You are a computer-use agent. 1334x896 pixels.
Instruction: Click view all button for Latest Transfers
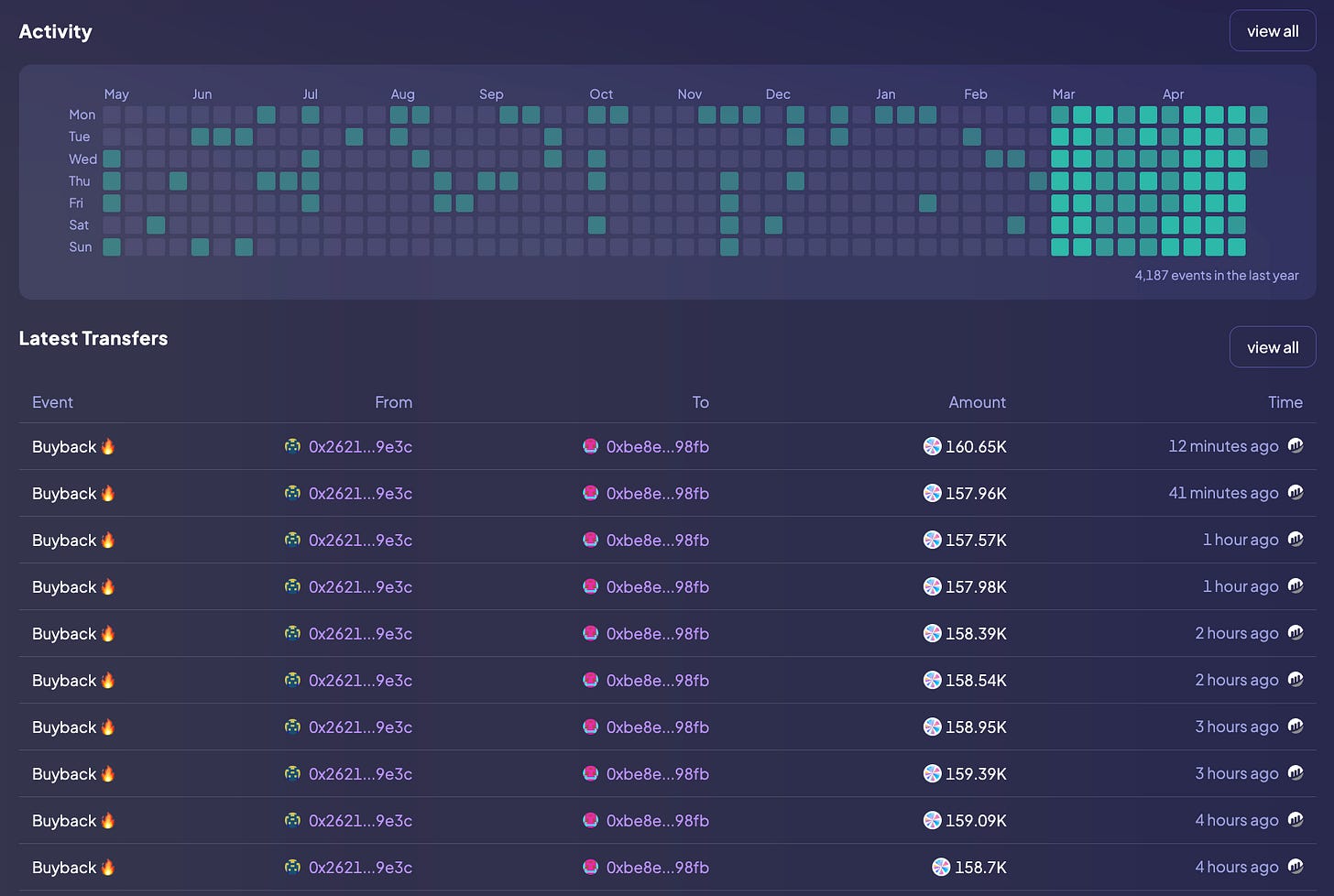[1273, 347]
